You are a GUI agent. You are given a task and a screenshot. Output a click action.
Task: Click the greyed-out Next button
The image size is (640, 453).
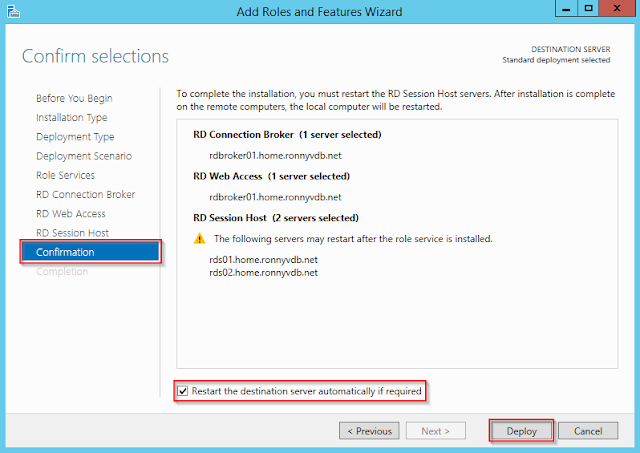pyautogui.click(x=435, y=431)
